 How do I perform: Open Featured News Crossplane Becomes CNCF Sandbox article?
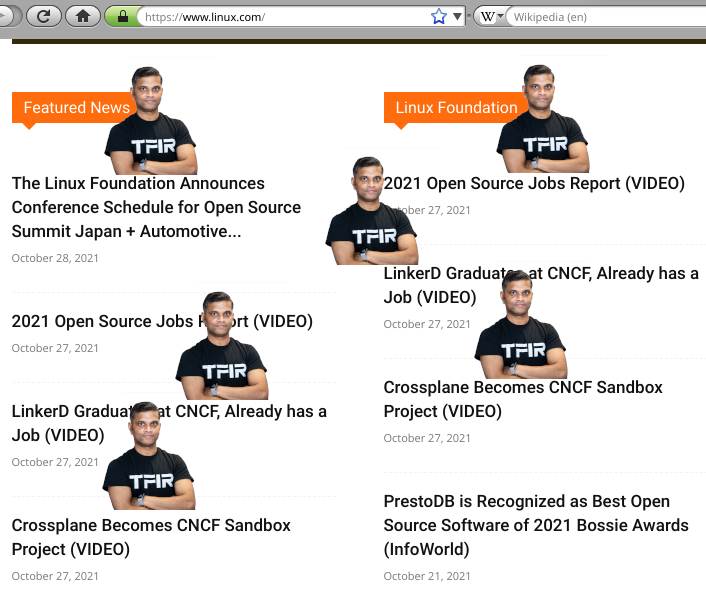[x=151, y=537]
